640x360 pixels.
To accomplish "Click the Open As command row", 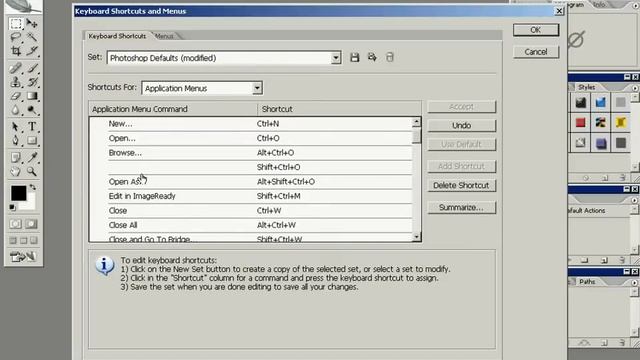I will click(x=260, y=182).
